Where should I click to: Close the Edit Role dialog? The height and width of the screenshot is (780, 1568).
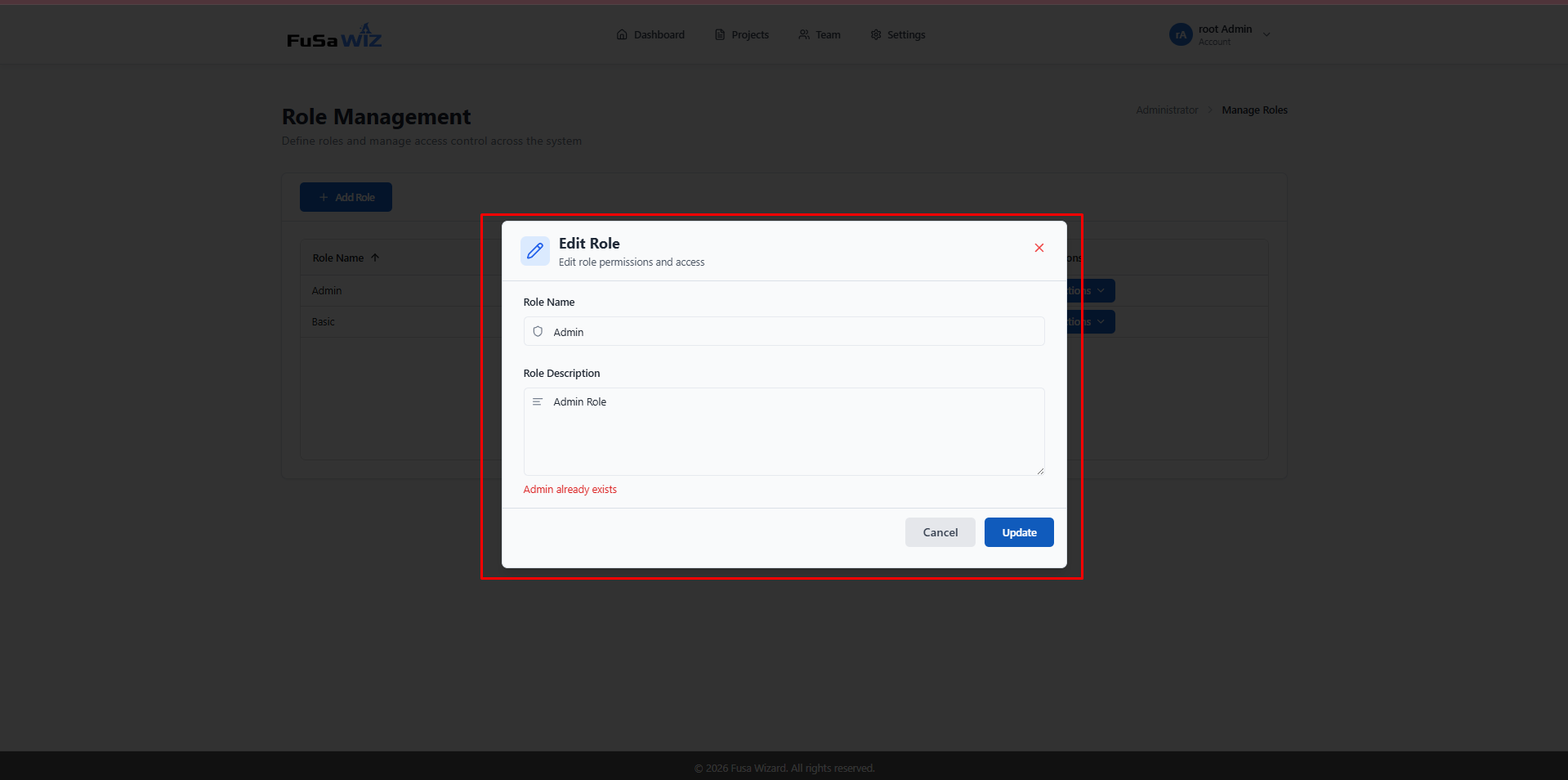coord(1039,248)
